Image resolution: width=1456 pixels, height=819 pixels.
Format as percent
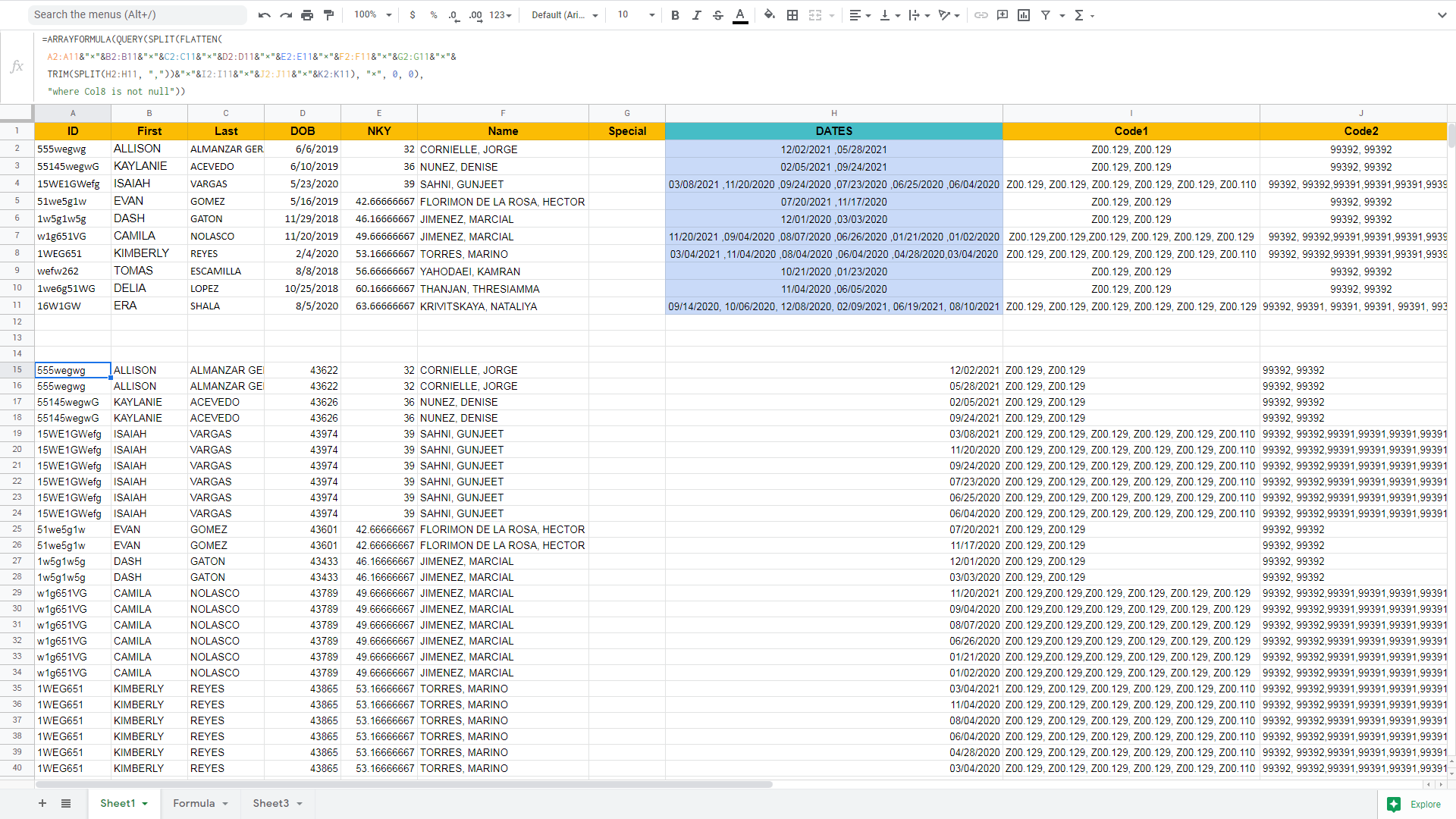click(x=434, y=15)
